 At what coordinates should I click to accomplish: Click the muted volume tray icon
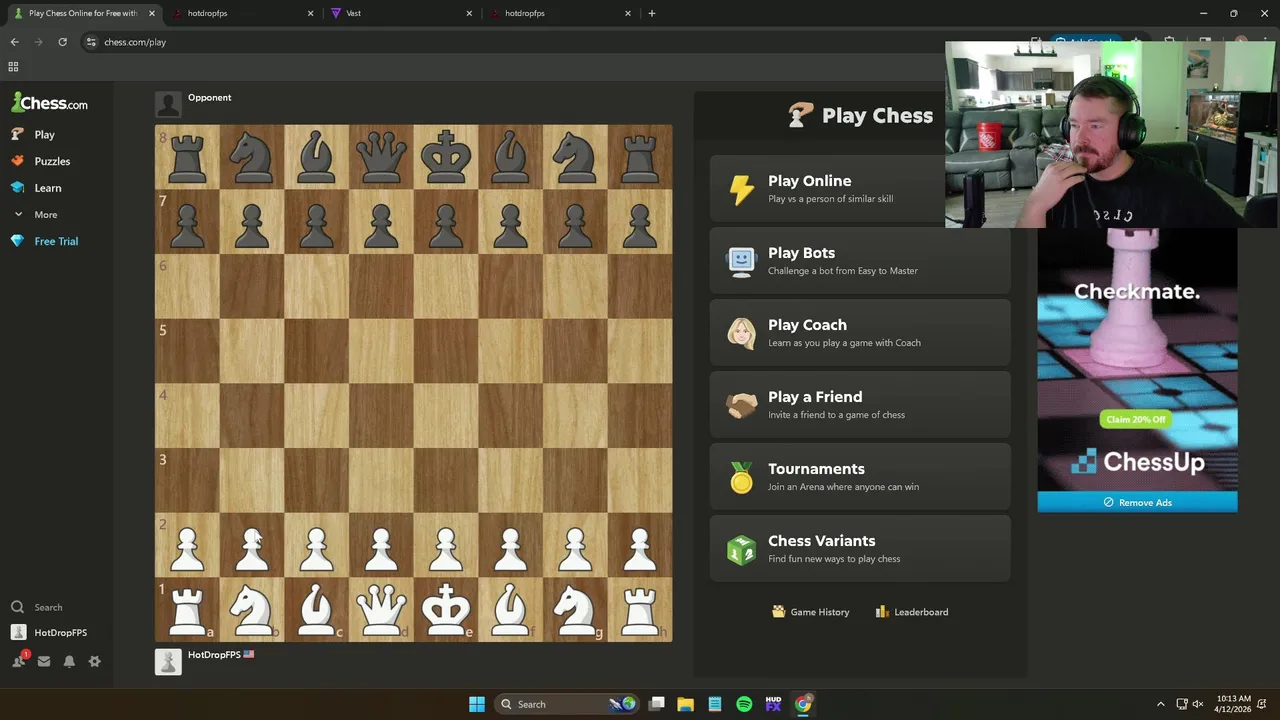1197,704
